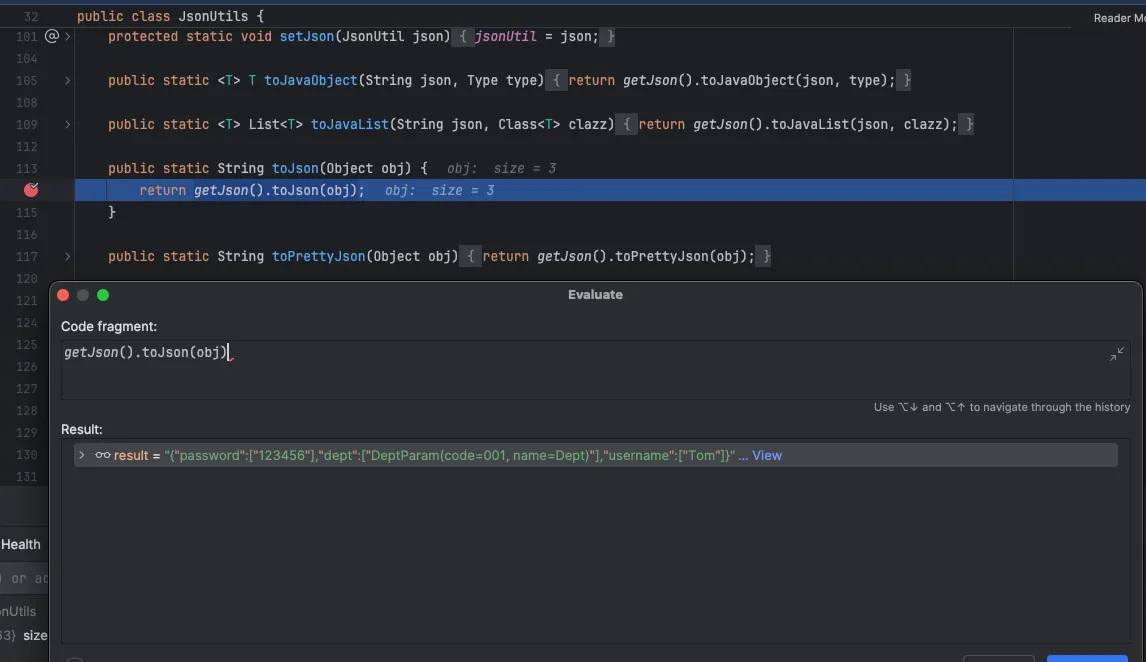
Task: Expand the folded toJavaList method on line 109
Action: pos(67,124)
